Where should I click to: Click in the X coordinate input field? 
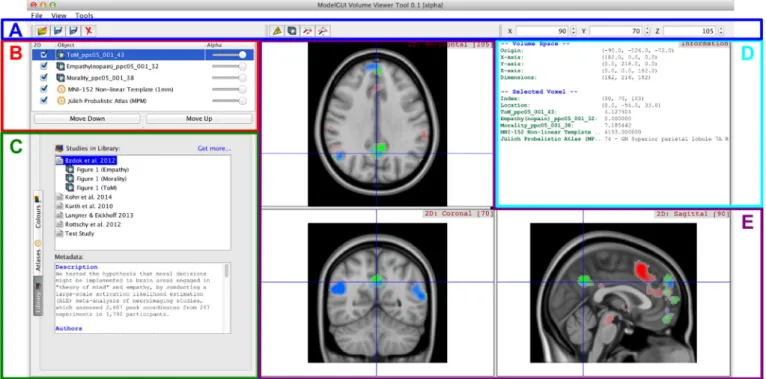point(543,31)
